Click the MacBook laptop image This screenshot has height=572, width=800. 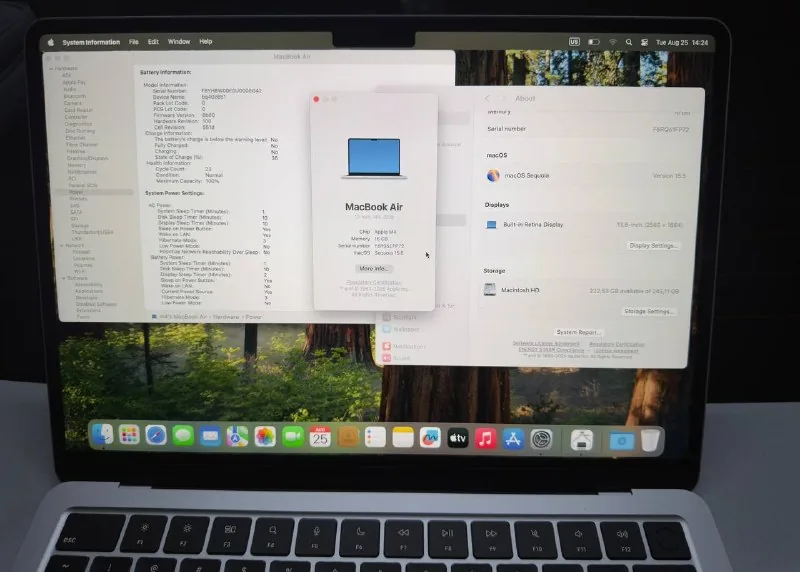point(374,159)
